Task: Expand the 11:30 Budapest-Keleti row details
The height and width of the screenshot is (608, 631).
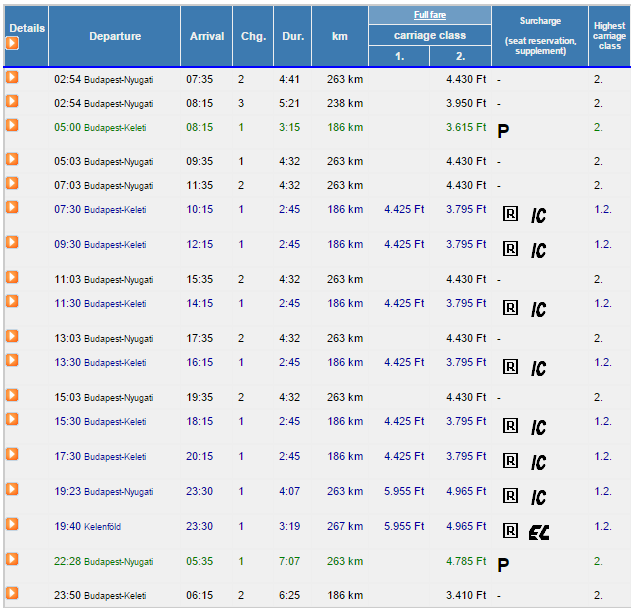Action: (12, 301)
